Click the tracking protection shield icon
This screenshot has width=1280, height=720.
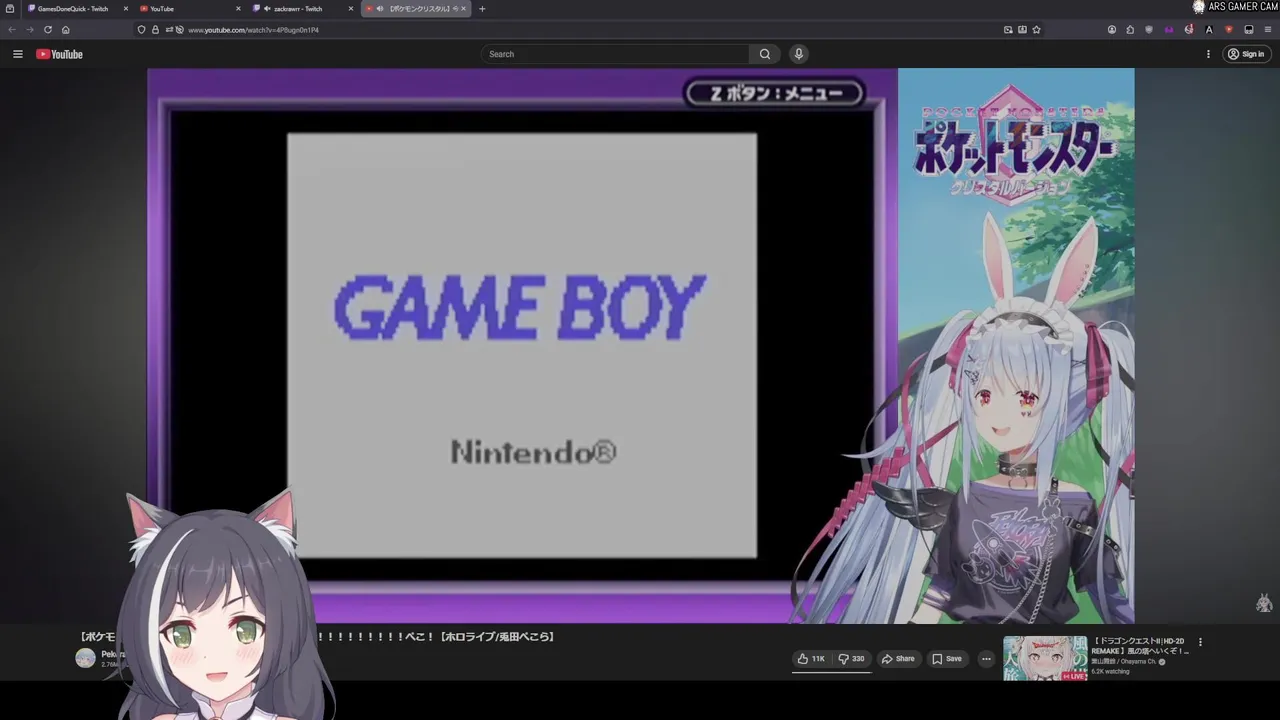tap(142, 30)
